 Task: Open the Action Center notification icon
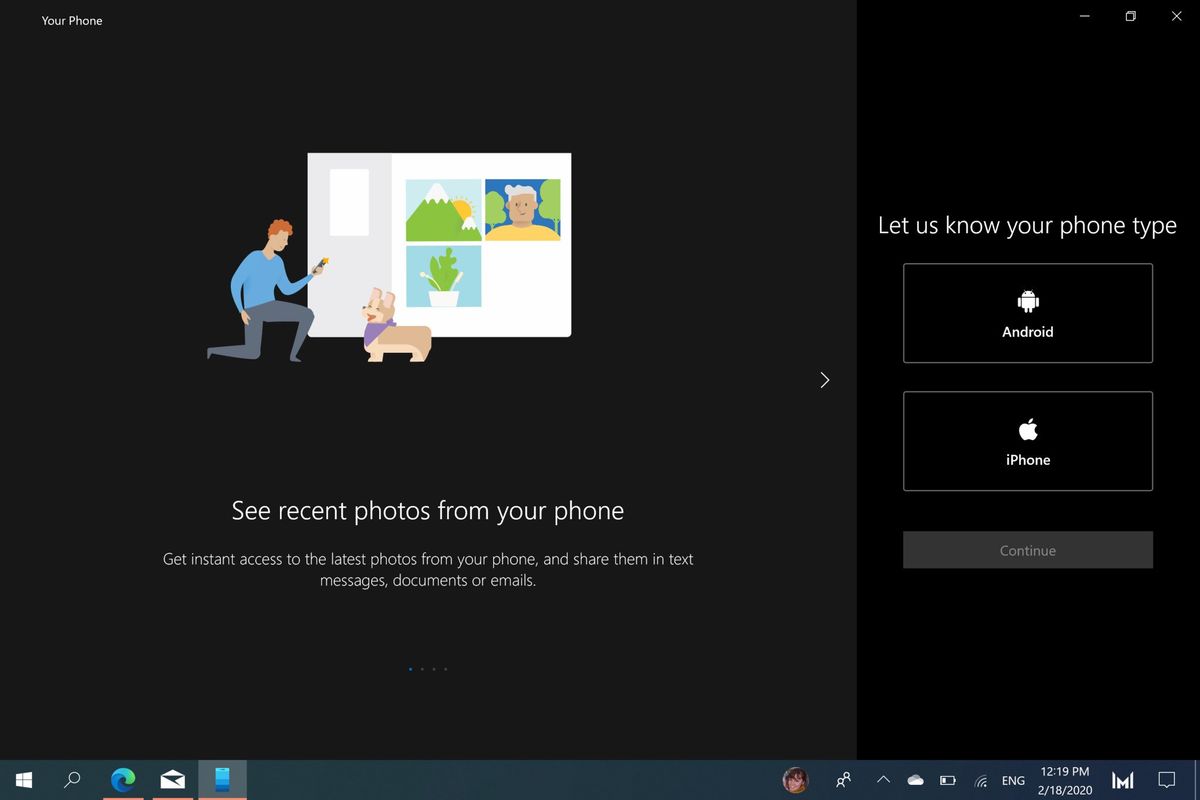coord(1166,779)
